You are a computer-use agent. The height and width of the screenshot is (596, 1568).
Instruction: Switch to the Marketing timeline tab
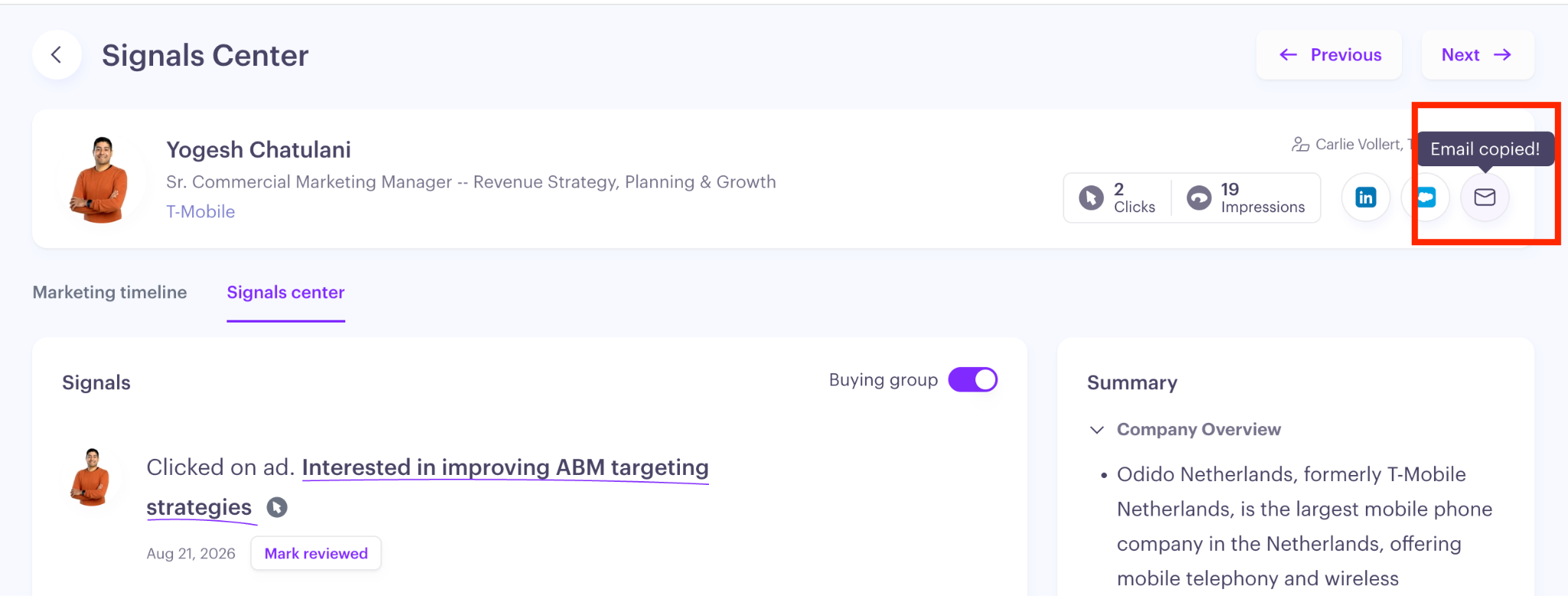click(x=109, y=293)
